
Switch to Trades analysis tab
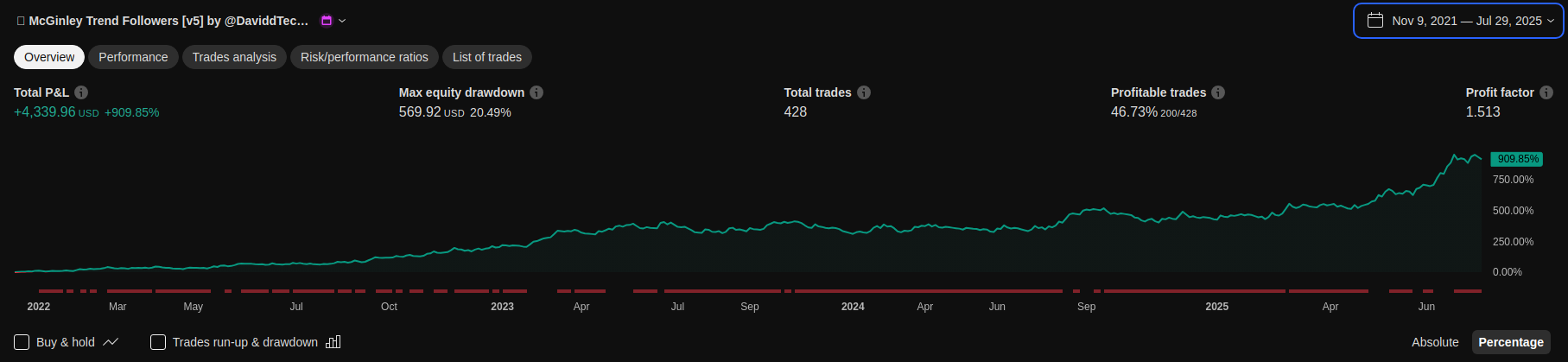pyautogui.click(x=234, y=57)
